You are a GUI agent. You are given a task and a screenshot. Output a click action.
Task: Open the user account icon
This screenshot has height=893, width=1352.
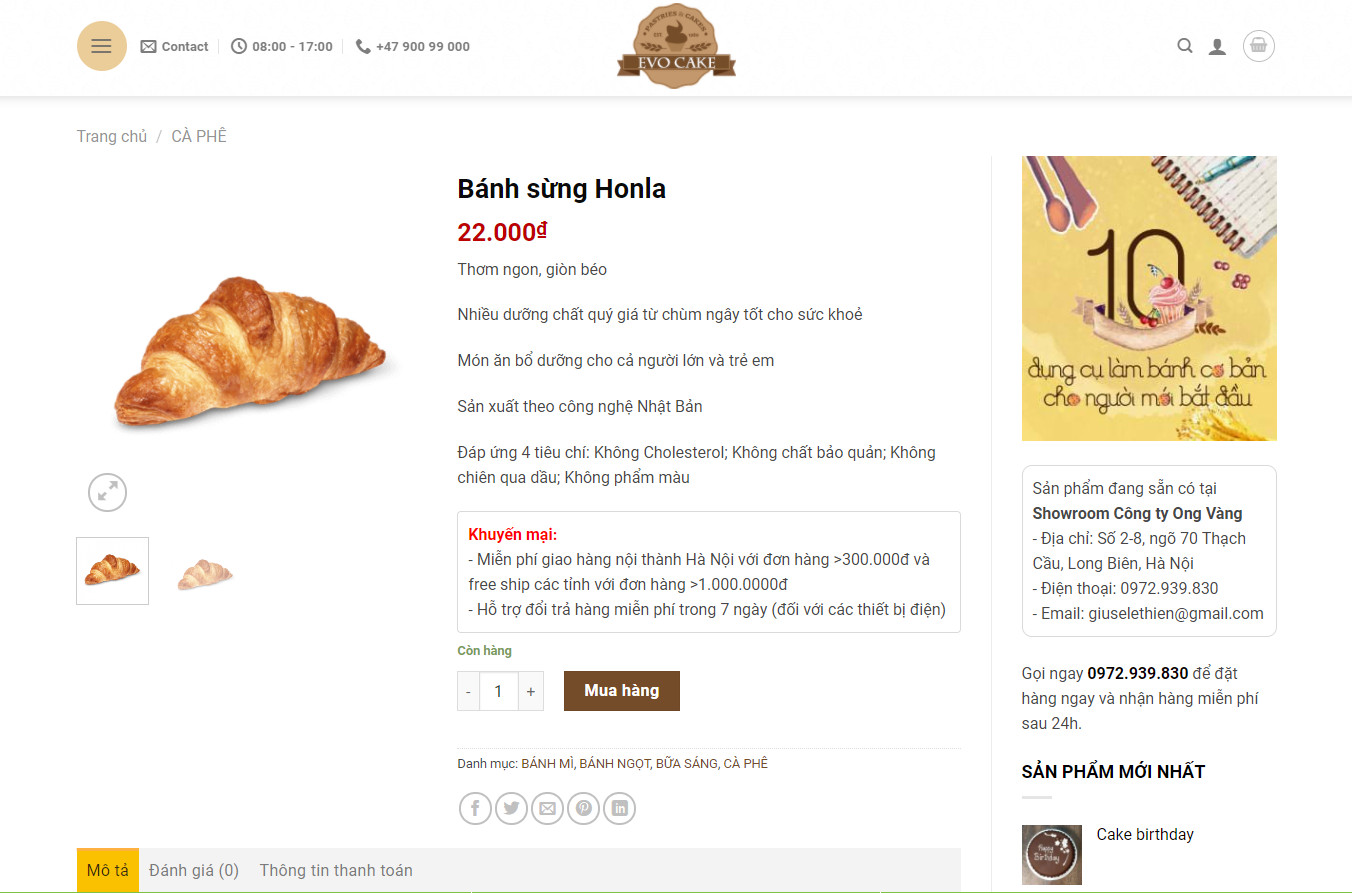tap(1217, 46)
